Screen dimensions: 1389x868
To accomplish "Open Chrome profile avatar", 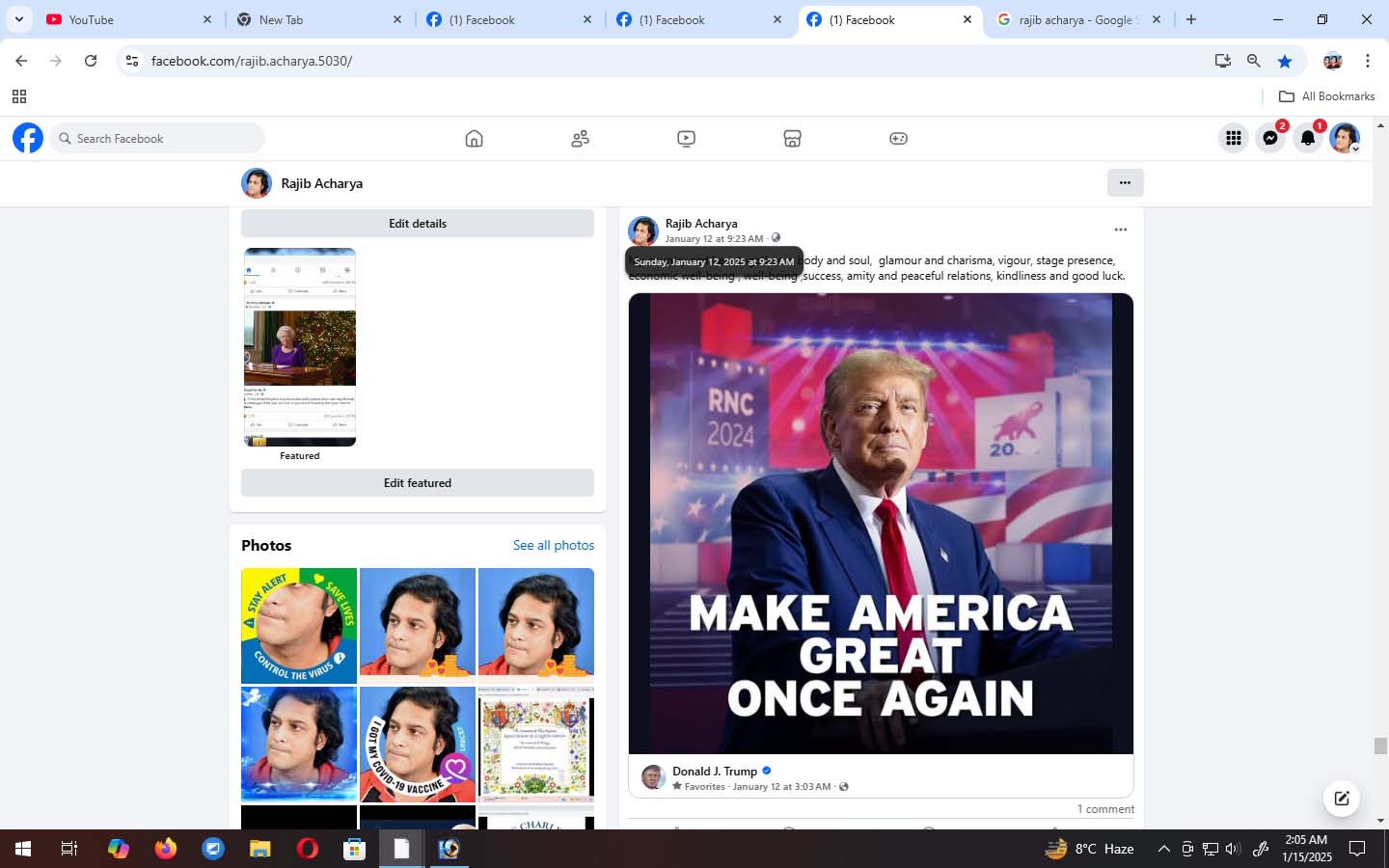I will (x=1333, y=61).
